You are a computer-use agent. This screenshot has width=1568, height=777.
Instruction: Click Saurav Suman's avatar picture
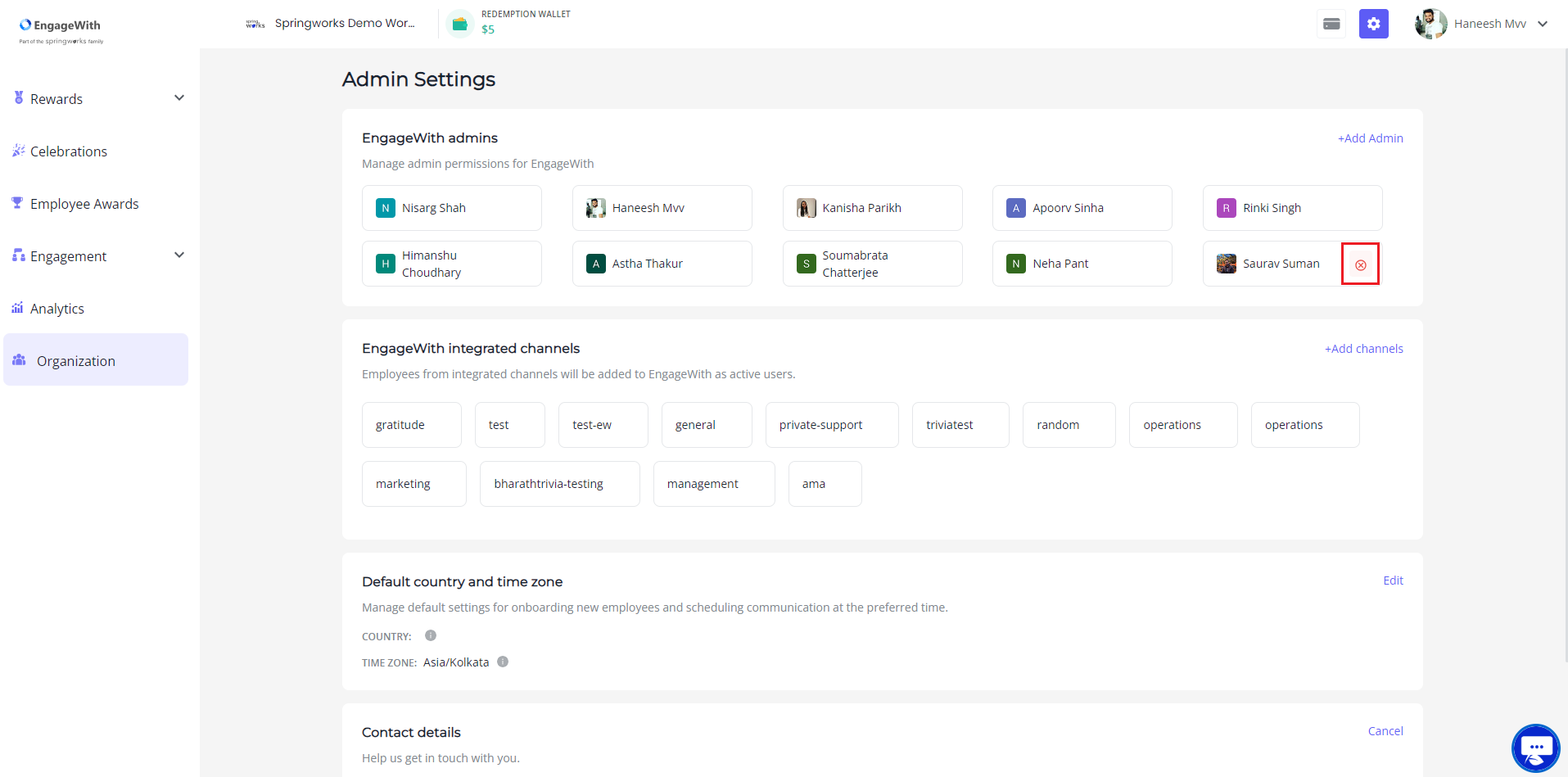pyautogui.click(x=1227, y=264)
